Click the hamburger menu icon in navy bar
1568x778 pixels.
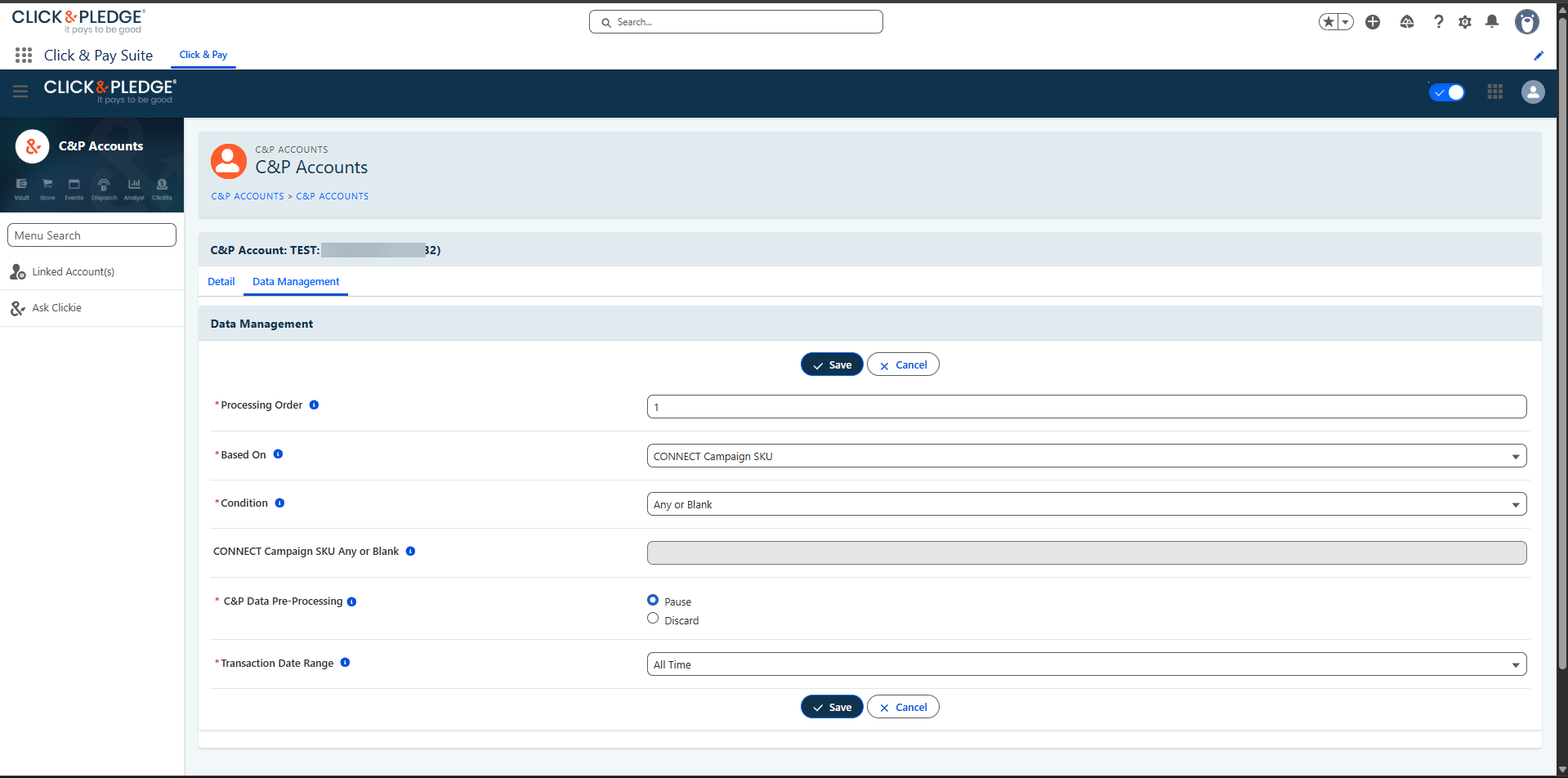tap(20, 92)
